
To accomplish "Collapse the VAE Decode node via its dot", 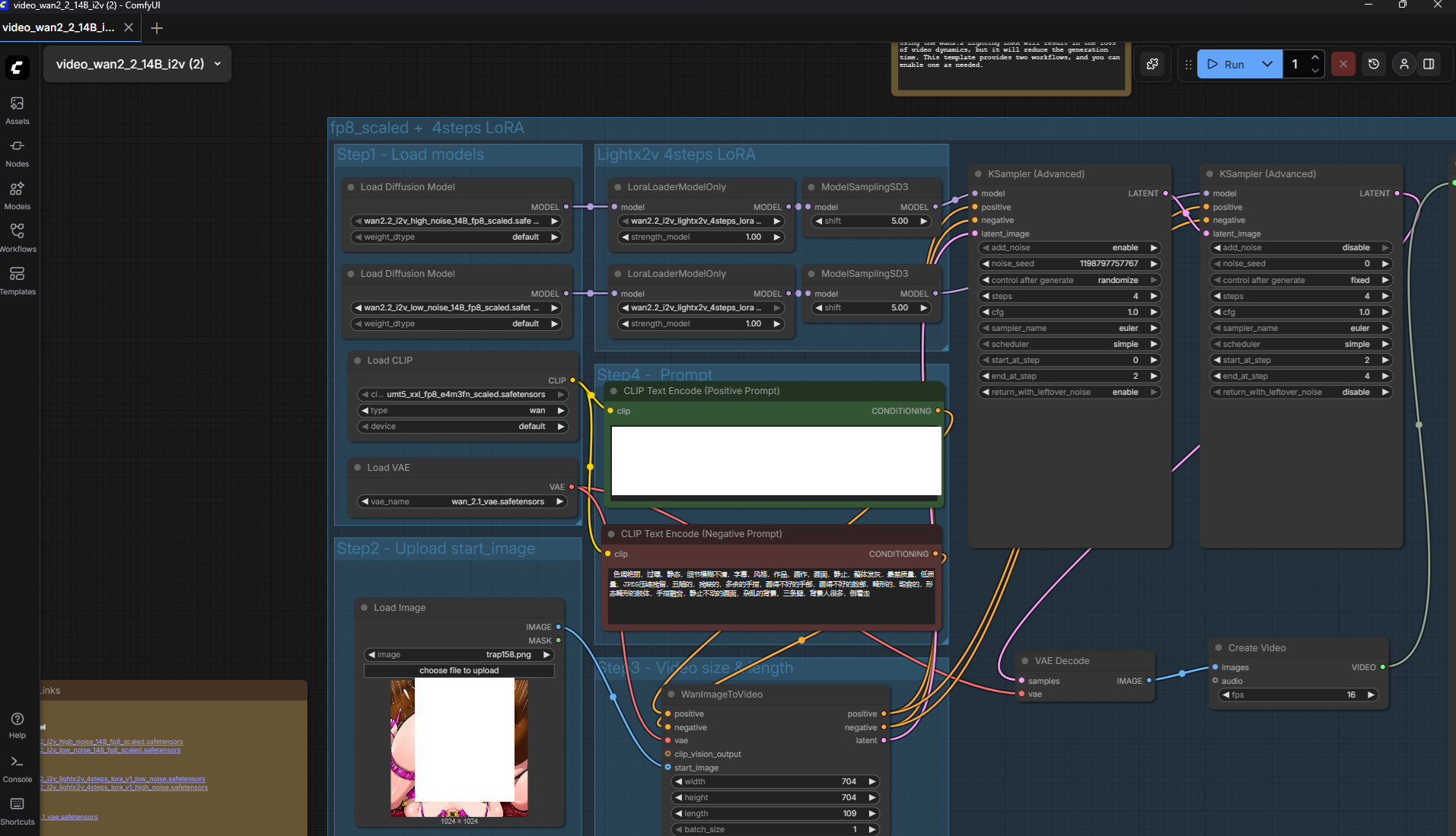I will [x=1025, y=661].
